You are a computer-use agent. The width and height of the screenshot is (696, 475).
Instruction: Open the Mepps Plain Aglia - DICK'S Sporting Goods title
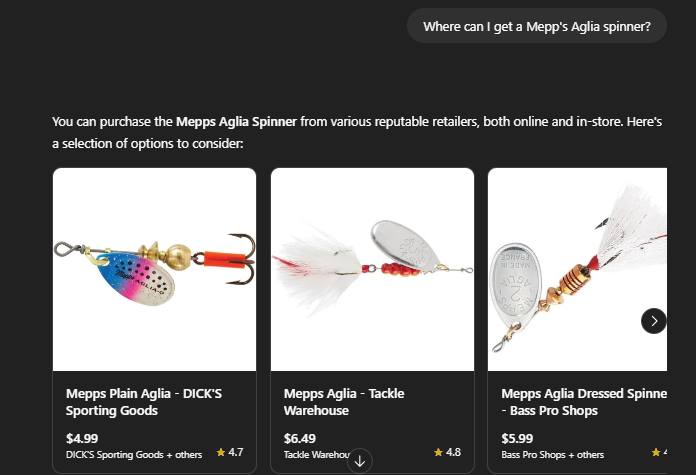tap(144, 402)
